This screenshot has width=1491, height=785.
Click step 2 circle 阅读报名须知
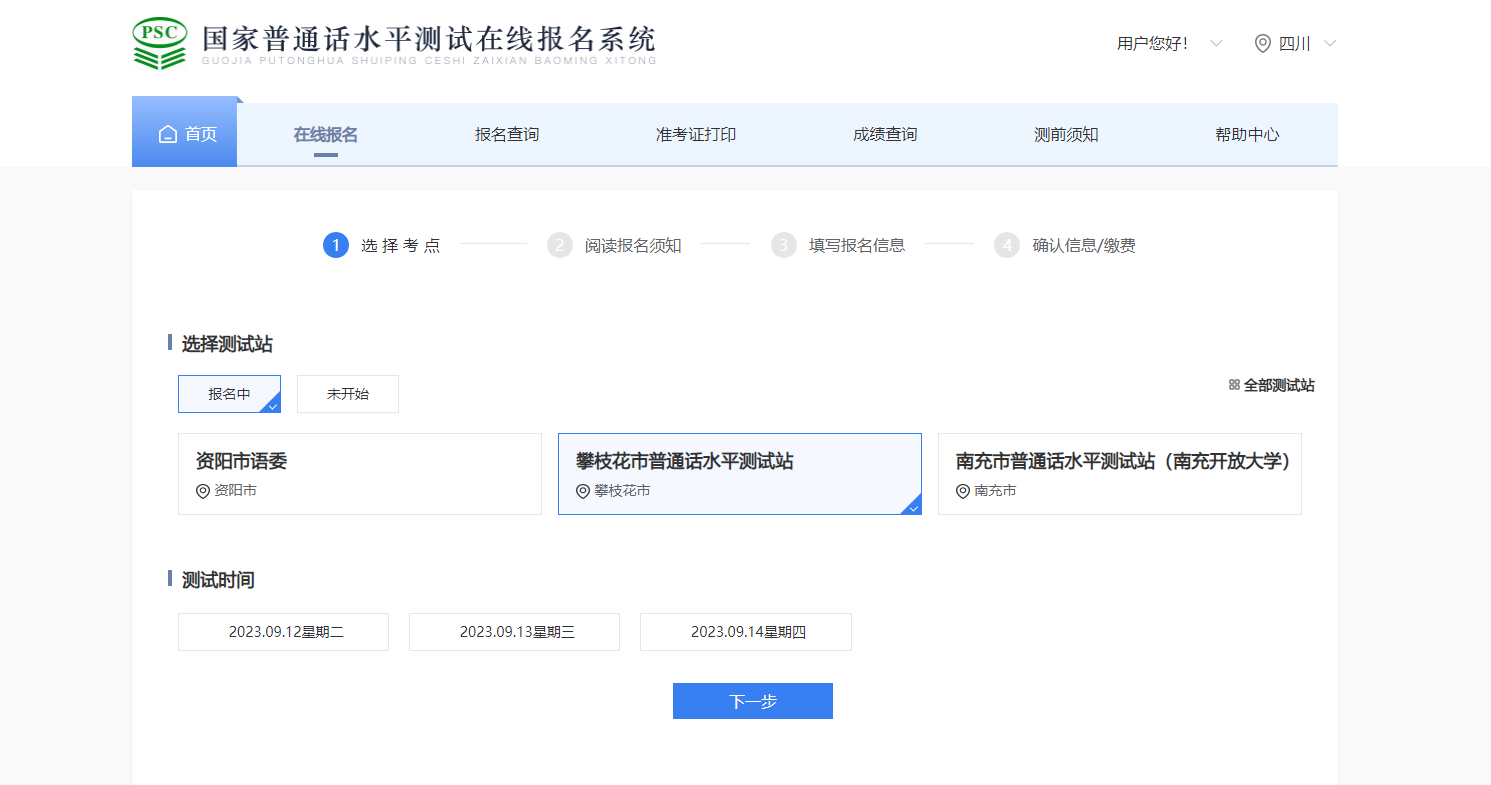coord(560,245)
